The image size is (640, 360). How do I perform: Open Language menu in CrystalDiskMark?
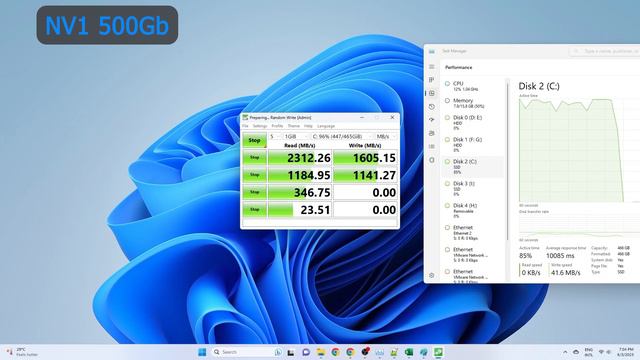coord(326,126)
